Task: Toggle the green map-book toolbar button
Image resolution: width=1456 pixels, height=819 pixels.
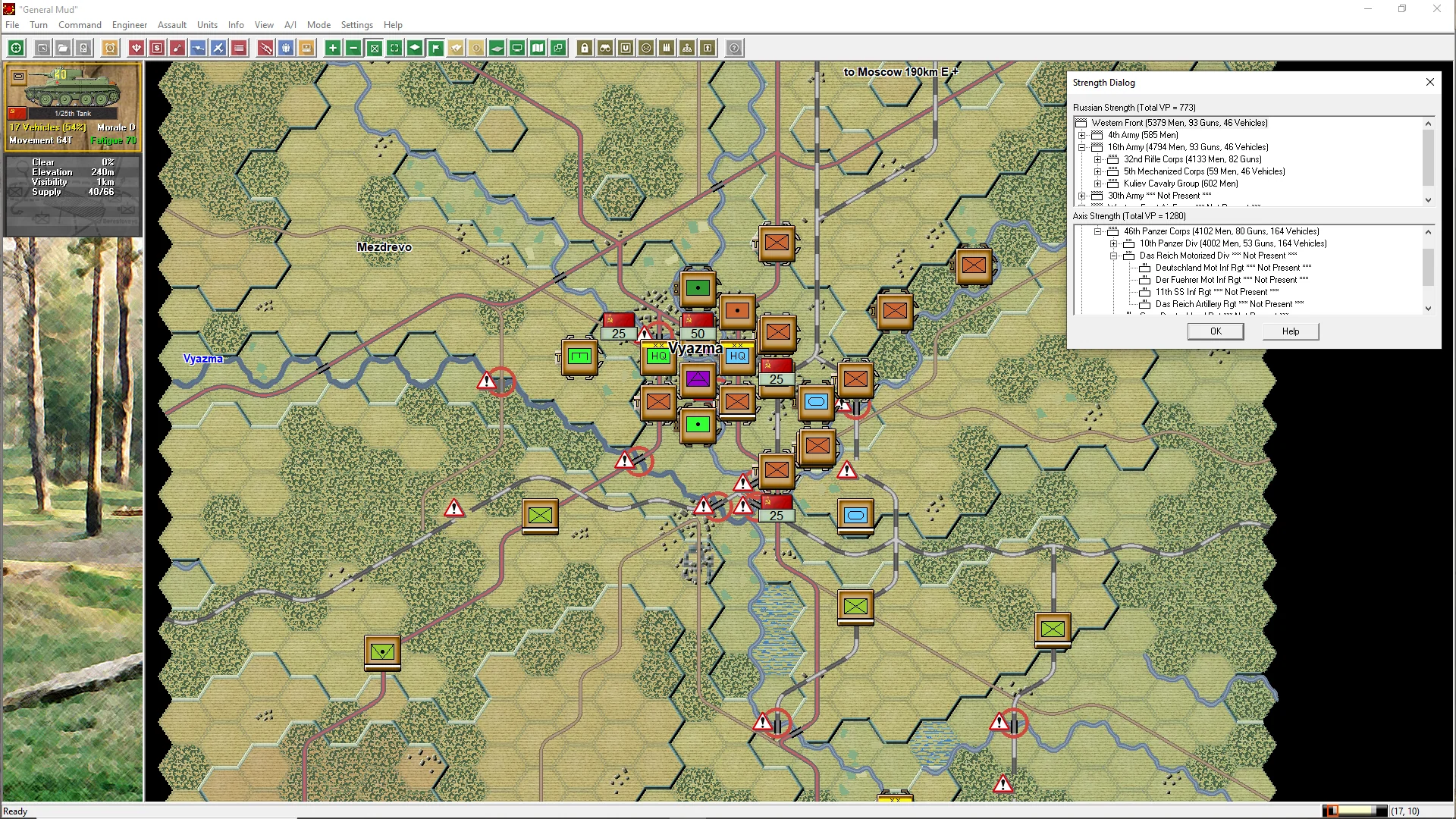Action: pos(538,48)
